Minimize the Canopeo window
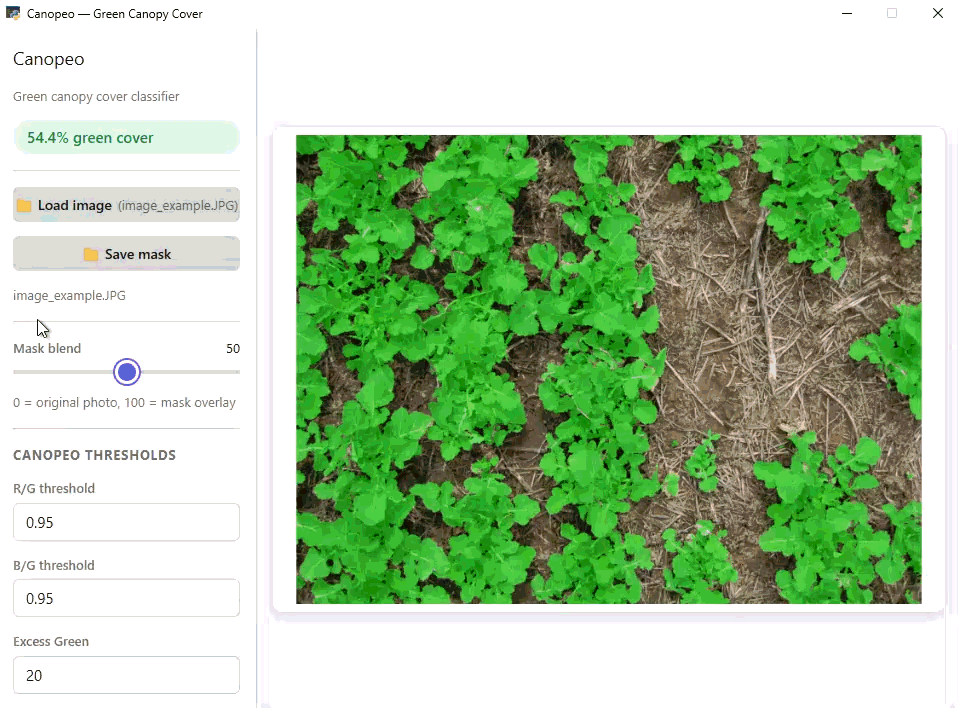 847,13
